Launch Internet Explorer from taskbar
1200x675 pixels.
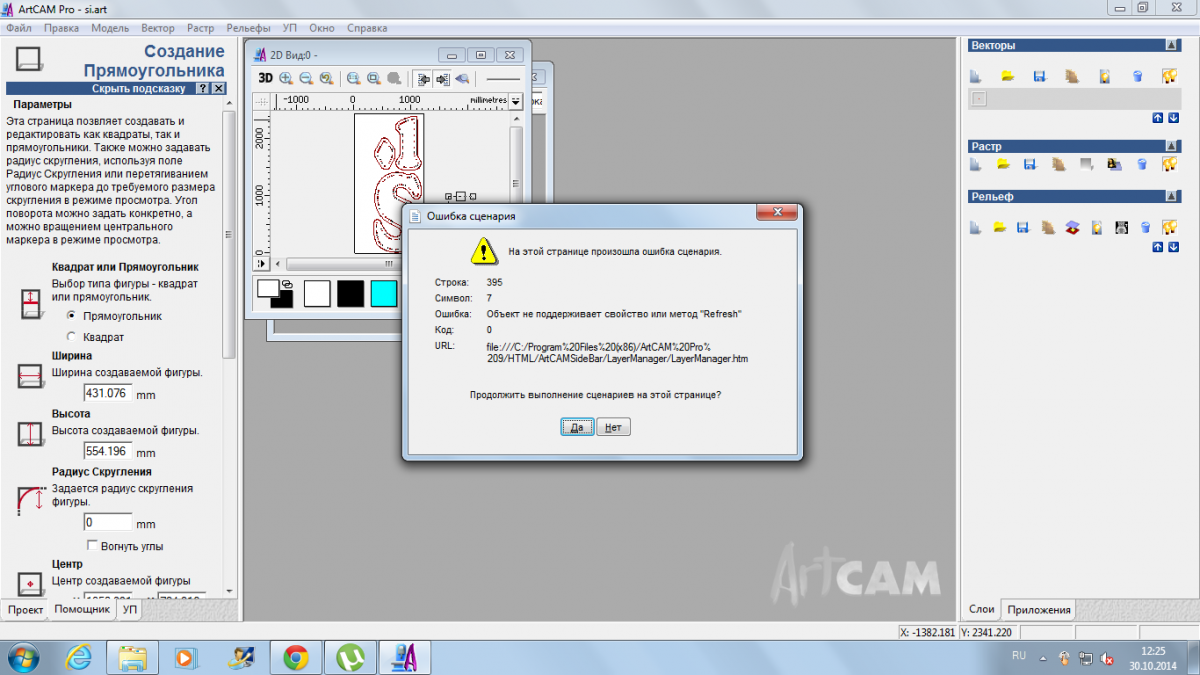click(78, 657)
